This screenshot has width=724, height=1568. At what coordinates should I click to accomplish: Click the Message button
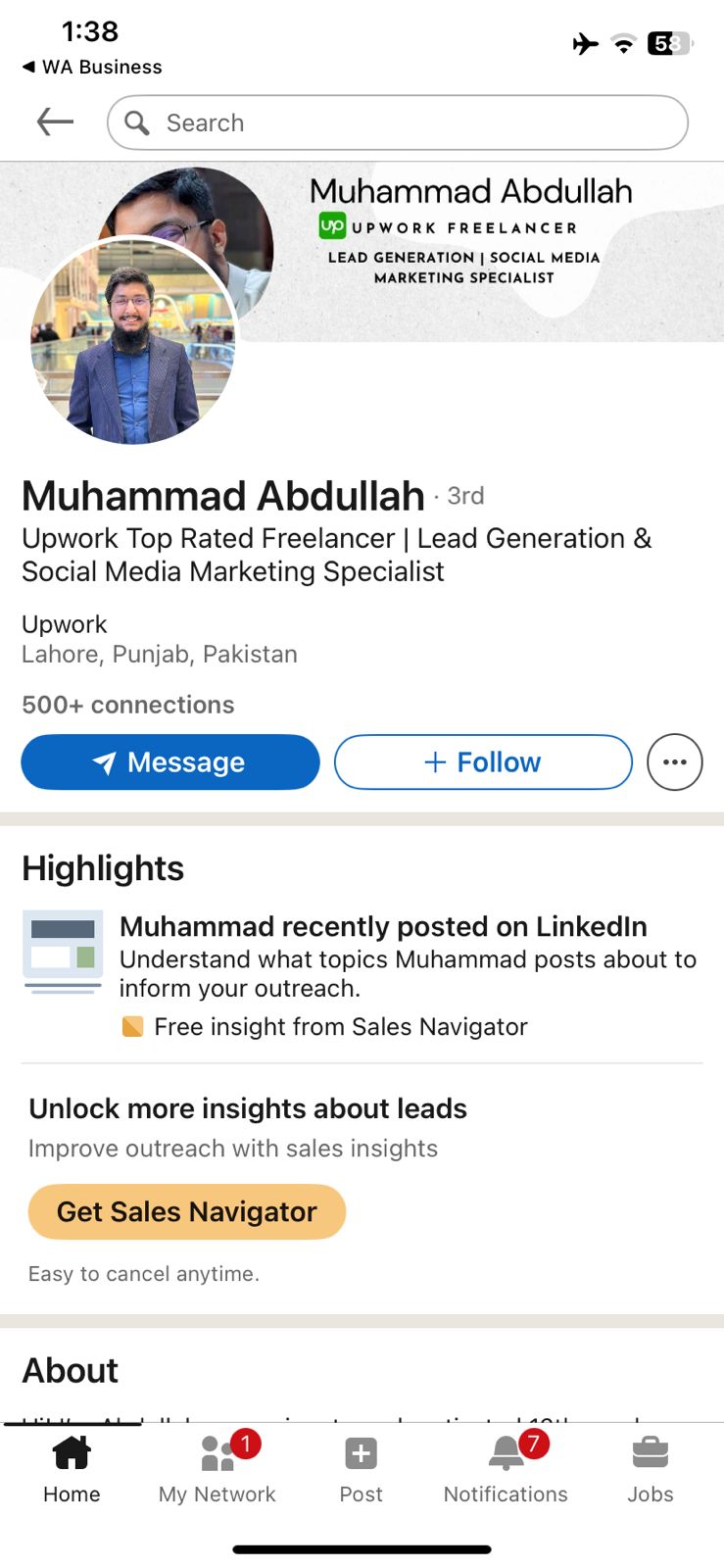170,762
